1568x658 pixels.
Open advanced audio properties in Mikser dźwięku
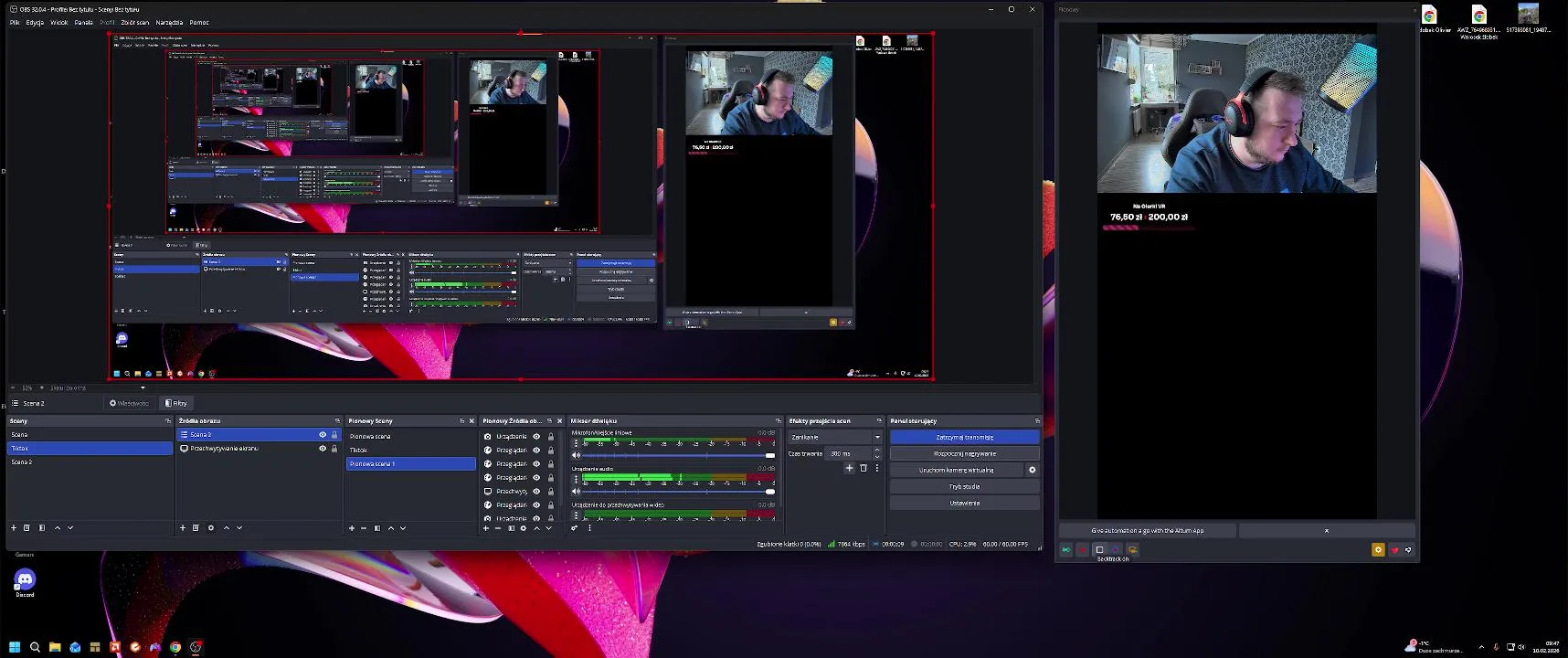(x=575, y=527)
